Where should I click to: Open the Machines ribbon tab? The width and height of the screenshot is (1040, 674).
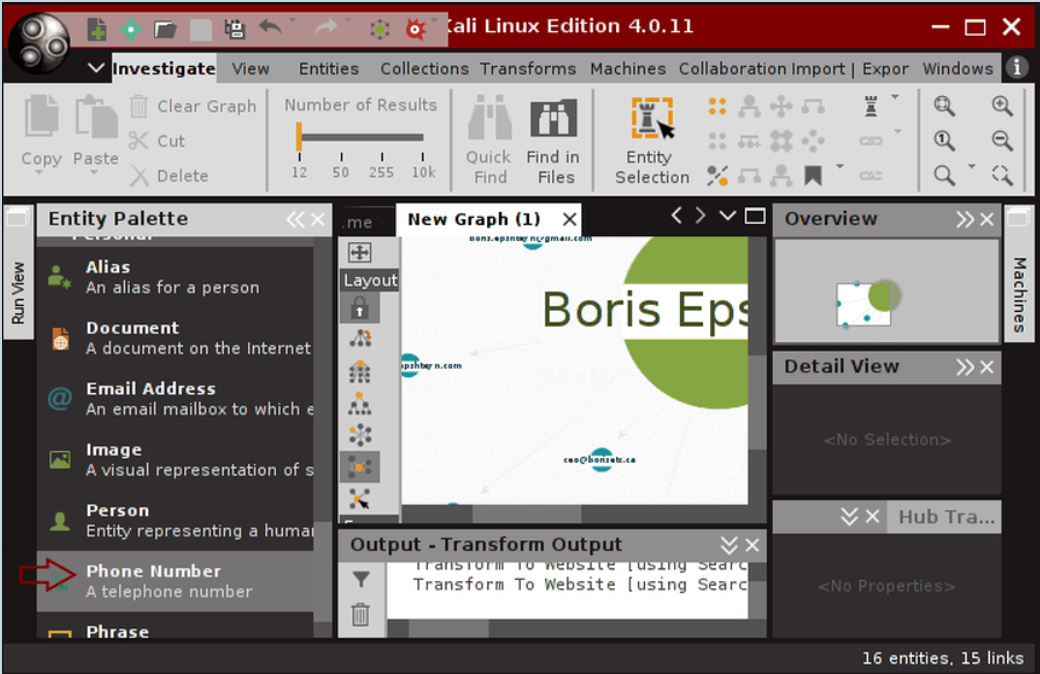click(x=627, y=68)
